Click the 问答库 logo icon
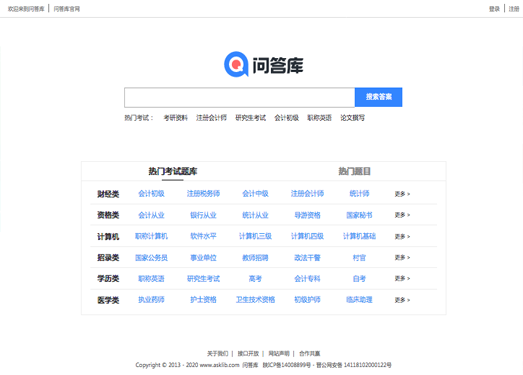This screenshot has width=523, height=375. (x=236, y=64)
